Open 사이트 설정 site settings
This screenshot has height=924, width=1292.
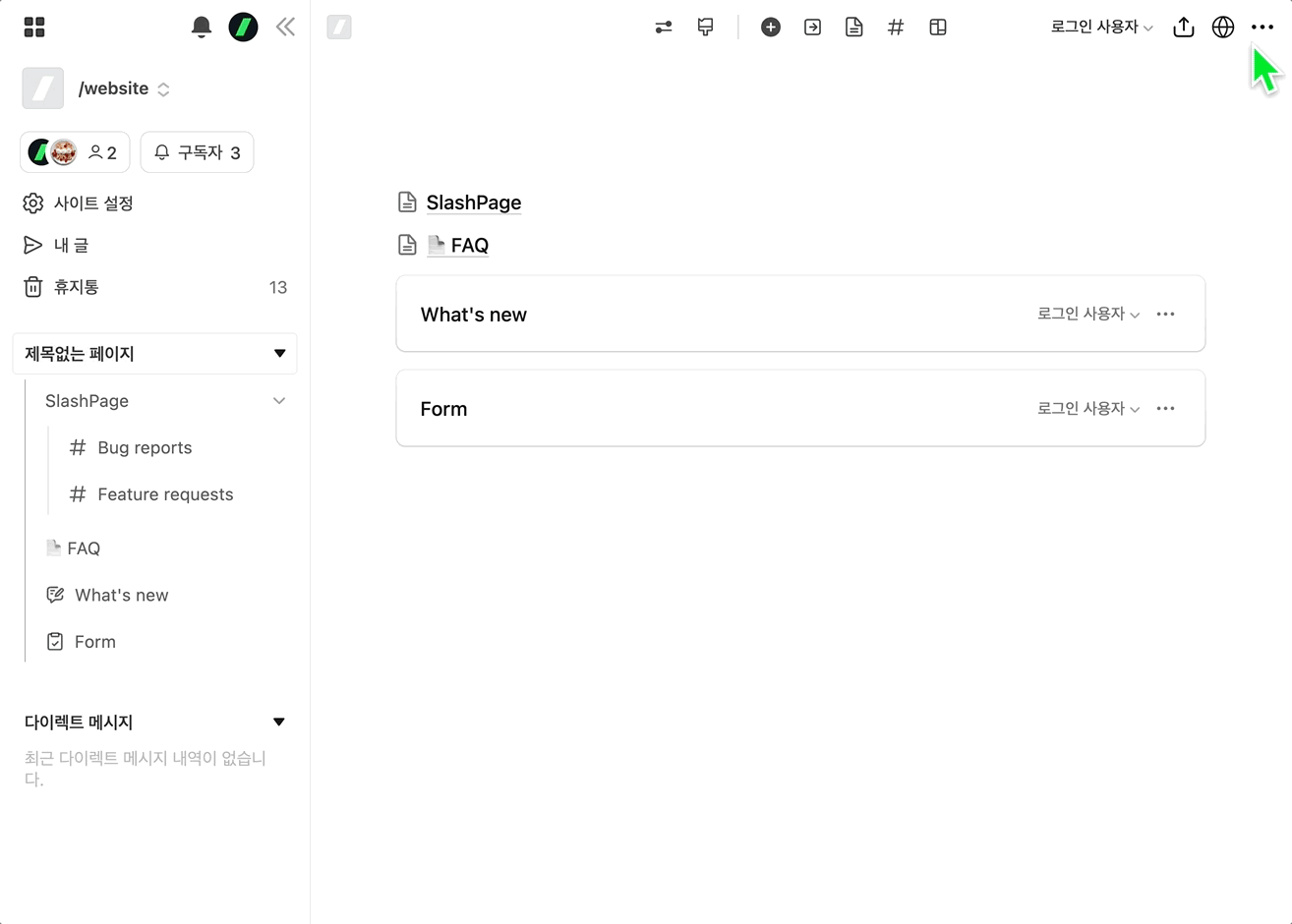[92, 203]
